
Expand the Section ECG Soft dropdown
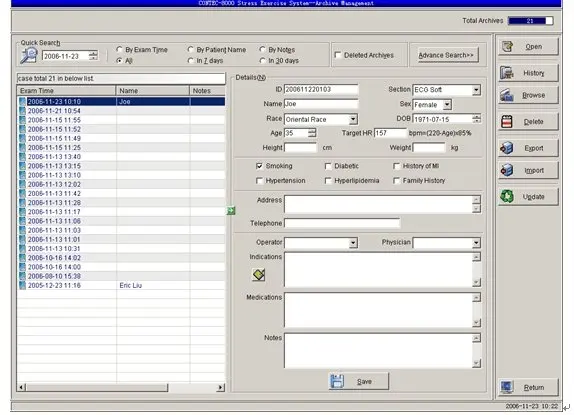click(x=476, y=90)
